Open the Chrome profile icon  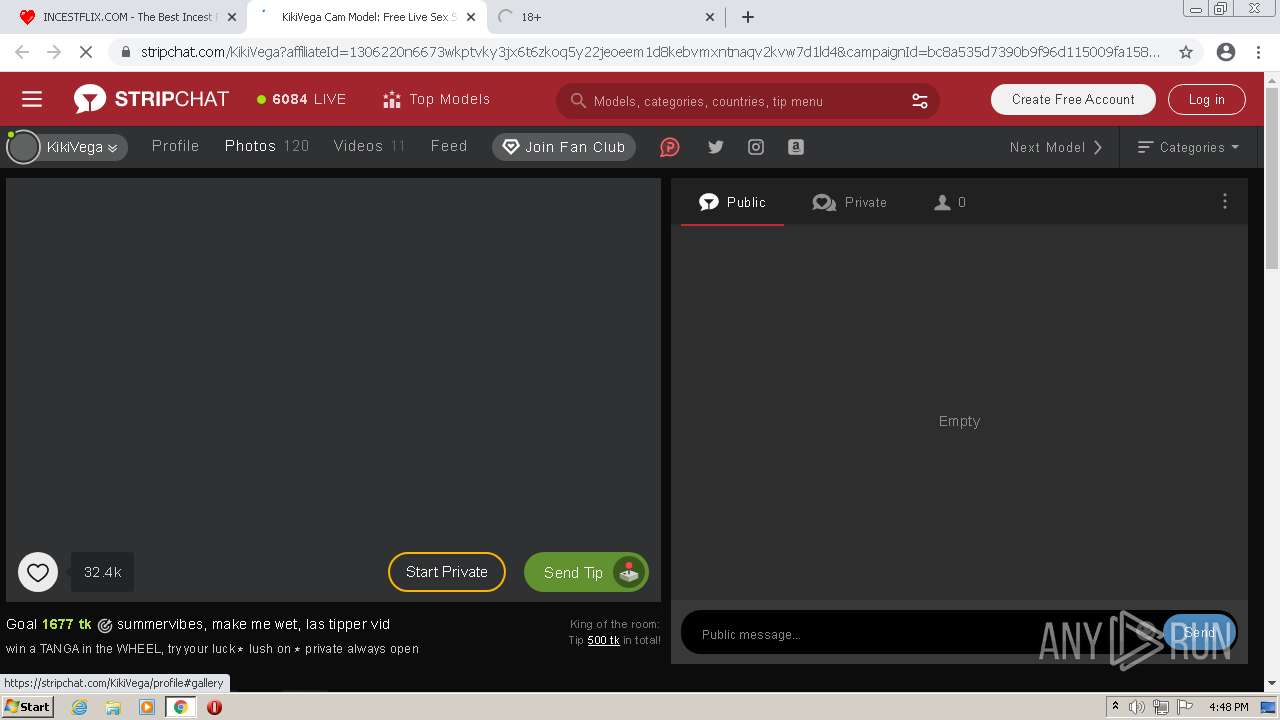coord(1226,52)
